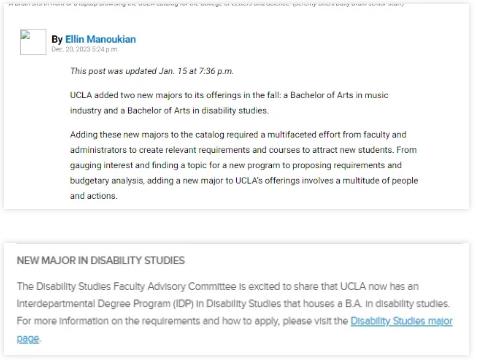
Task: Click the sentence beginning 'The Disability Studies Faculty Advisory Committee'
Action: 218,286
